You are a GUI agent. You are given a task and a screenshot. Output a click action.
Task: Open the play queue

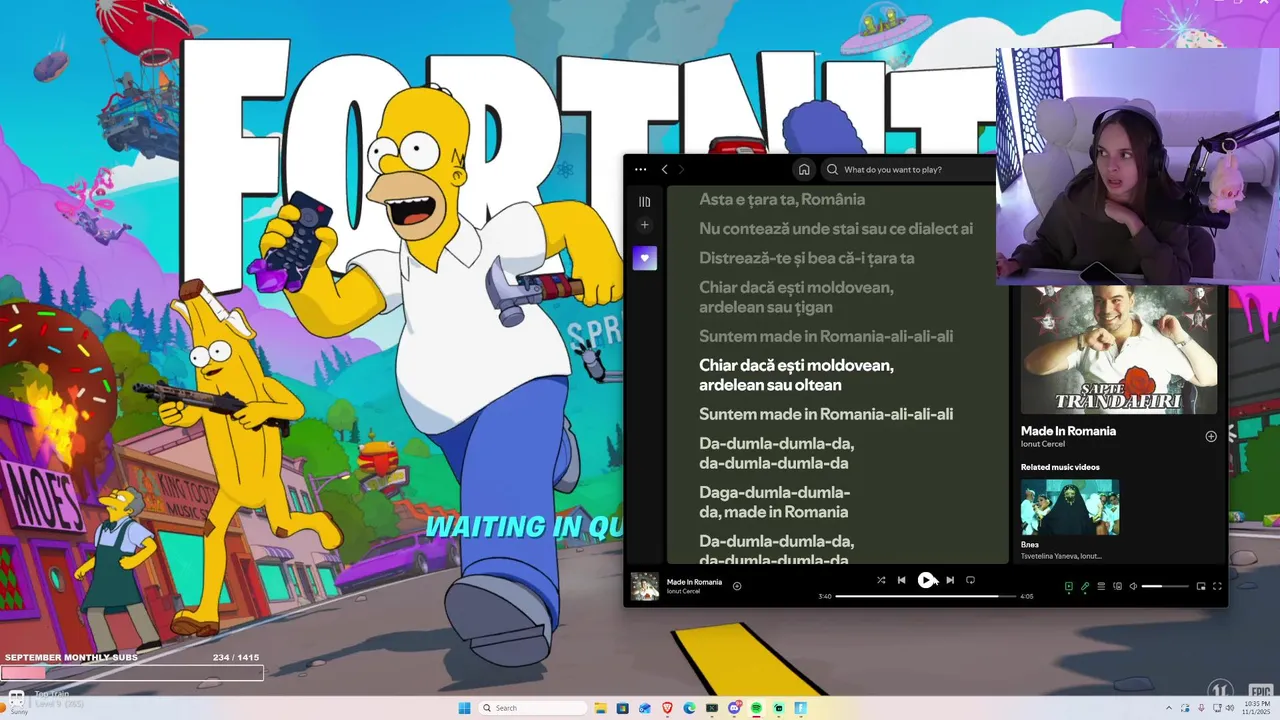click(1101, 586)
